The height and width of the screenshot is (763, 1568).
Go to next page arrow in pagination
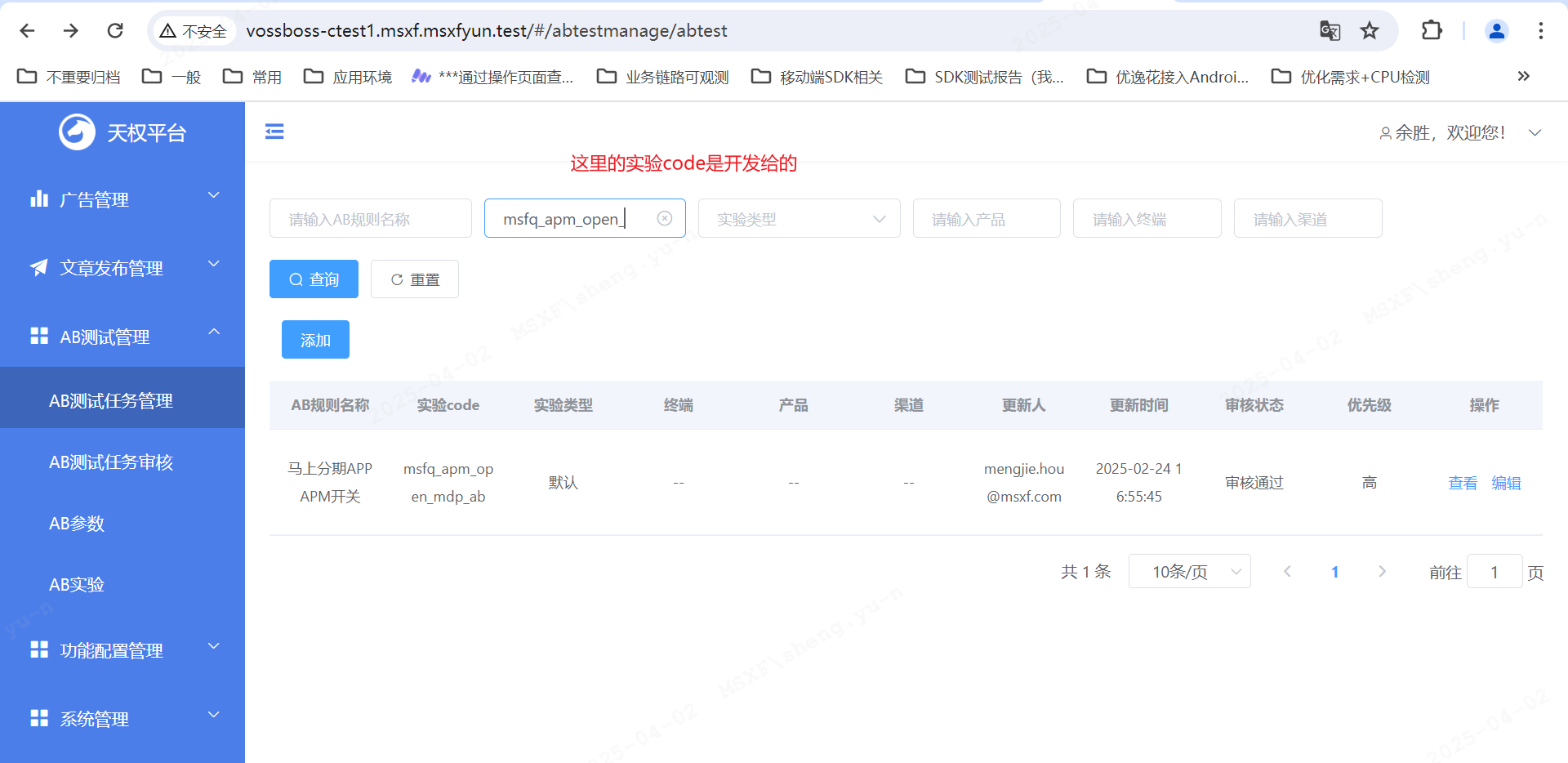(x=1382, y=571)
